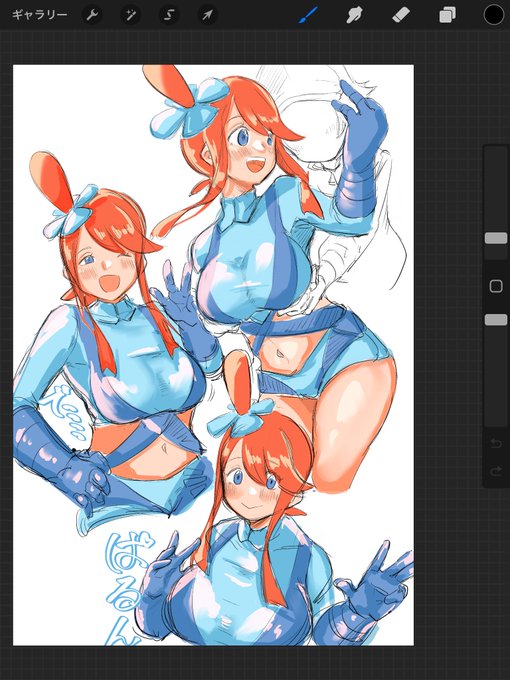Screen dimensions: 510x680
Task: Activate the Selection S-ribbon tool
Action: 169,16
